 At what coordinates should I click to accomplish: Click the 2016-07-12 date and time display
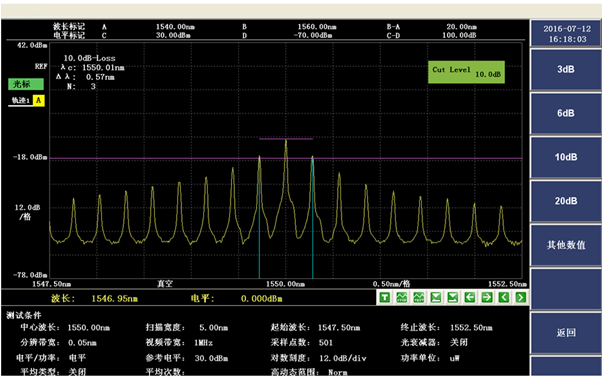pos(567,34)
